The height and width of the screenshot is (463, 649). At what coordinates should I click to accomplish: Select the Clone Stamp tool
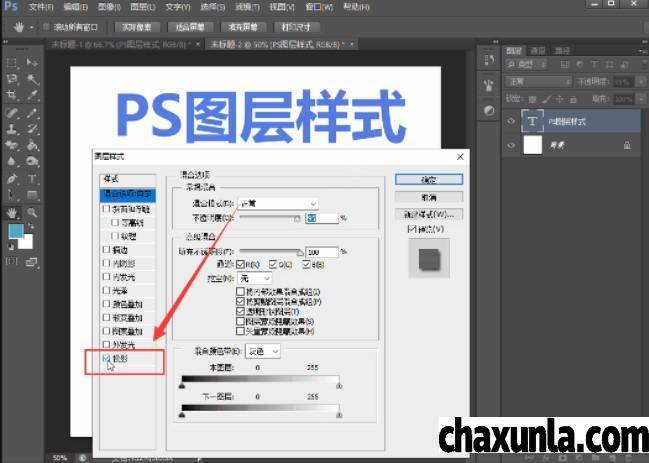click(x=12, y=129)
